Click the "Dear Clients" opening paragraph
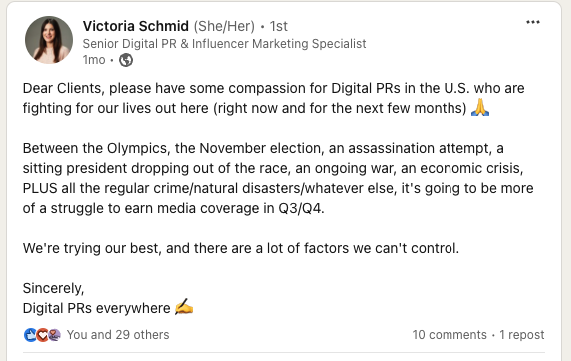Screen dimensions: 571x361 coord(273,98)
